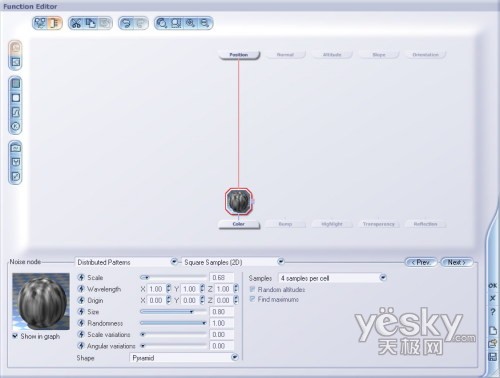This screenshot has width=500, height=378.
Task: Click the Size slider track
Action: pos(173,312)
